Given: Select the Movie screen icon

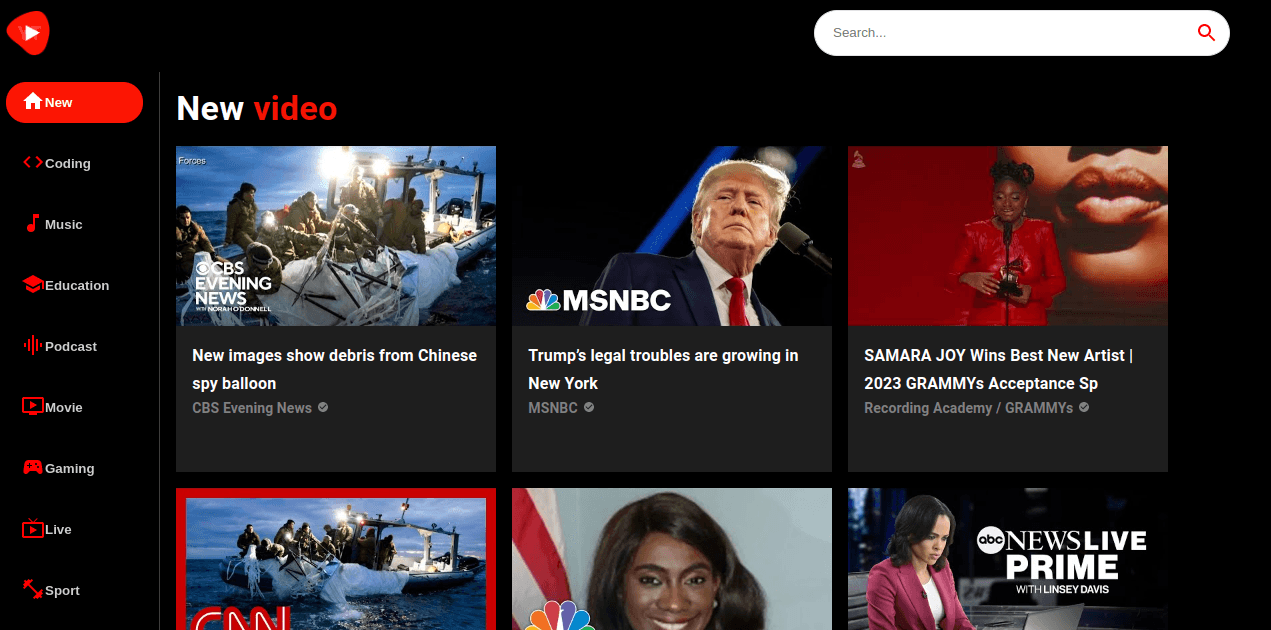Looking at the screenshot, I should tap(33, 407).
